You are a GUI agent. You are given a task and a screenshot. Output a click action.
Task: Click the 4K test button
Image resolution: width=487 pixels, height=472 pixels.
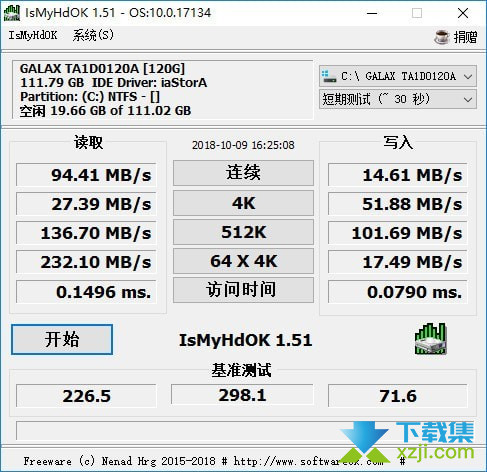click(243, 203)
